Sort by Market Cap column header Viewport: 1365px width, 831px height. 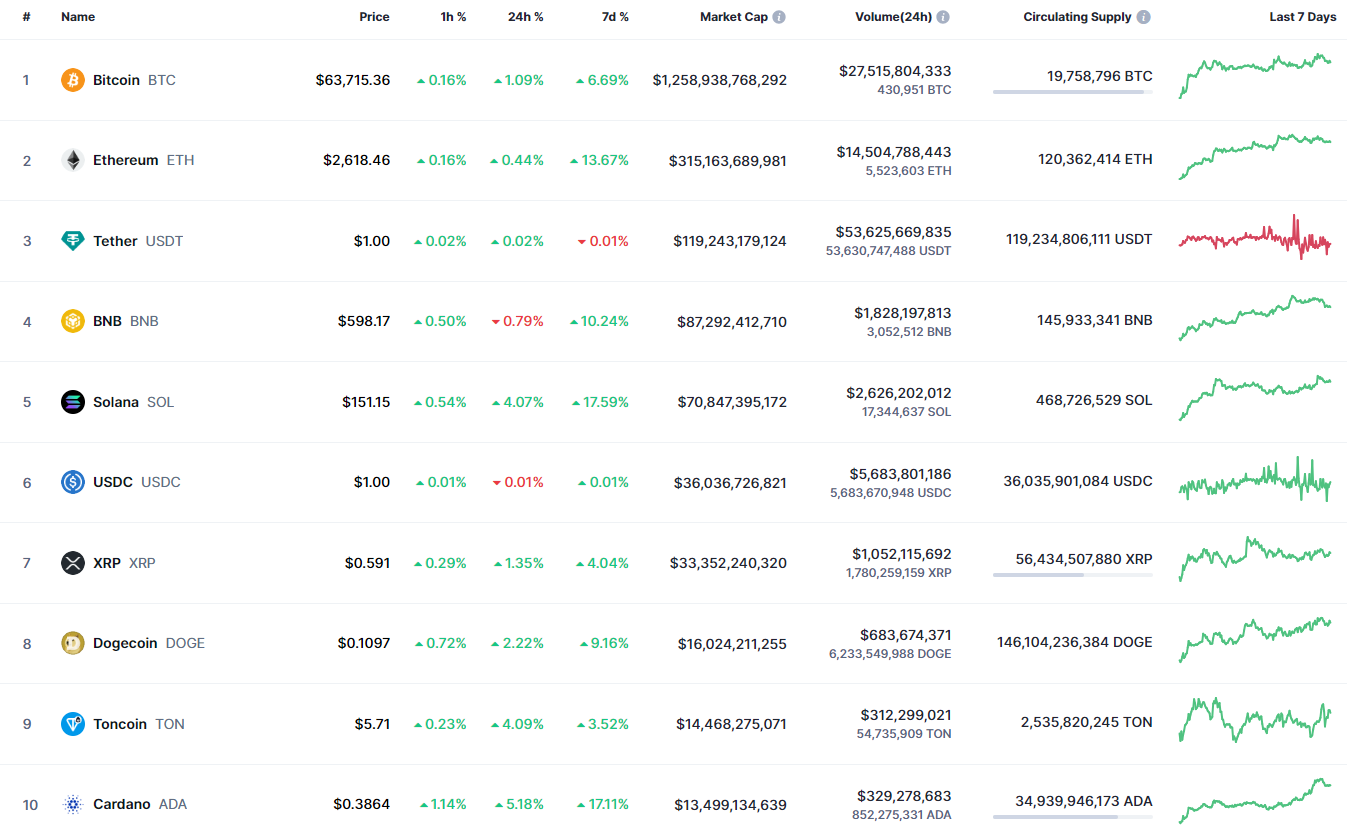734,17
